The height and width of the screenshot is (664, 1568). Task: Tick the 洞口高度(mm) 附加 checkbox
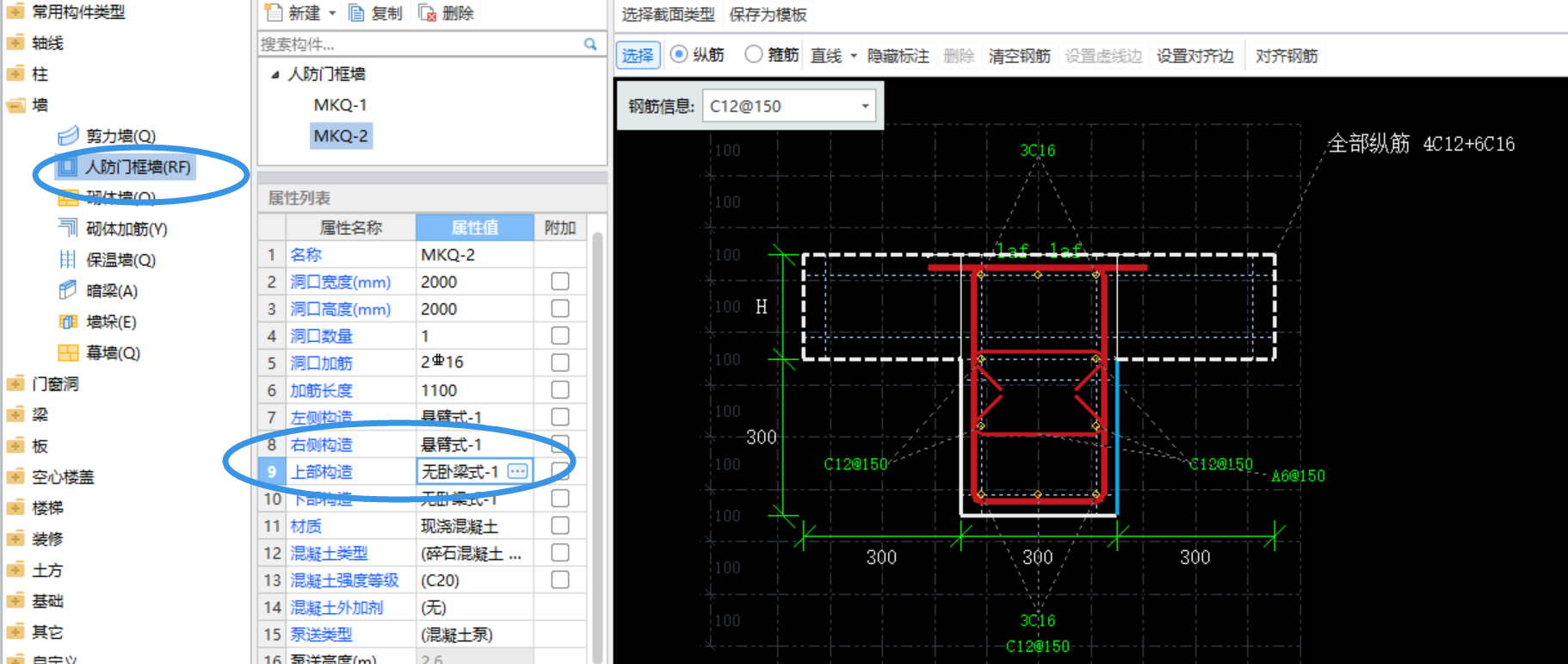tap(560, 308)
